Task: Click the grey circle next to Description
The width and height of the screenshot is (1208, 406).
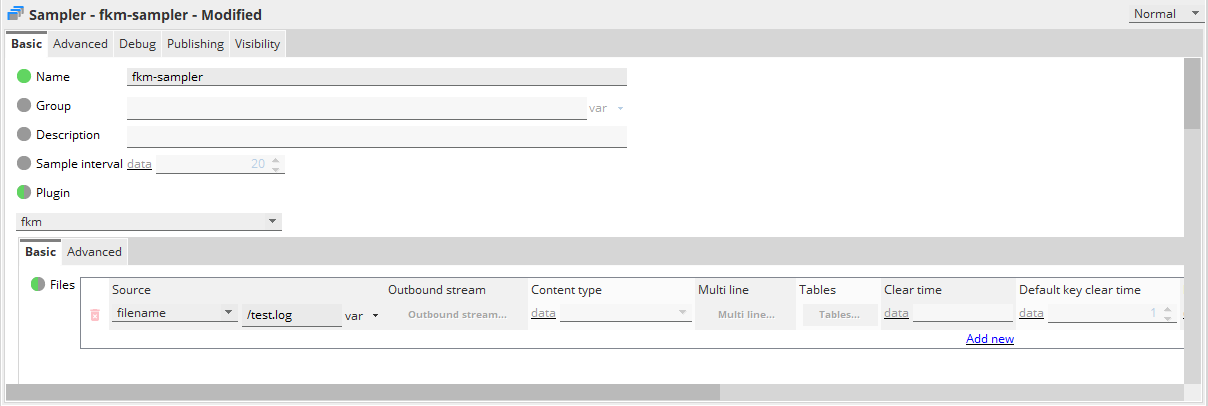Action: (x=24, y=135)
